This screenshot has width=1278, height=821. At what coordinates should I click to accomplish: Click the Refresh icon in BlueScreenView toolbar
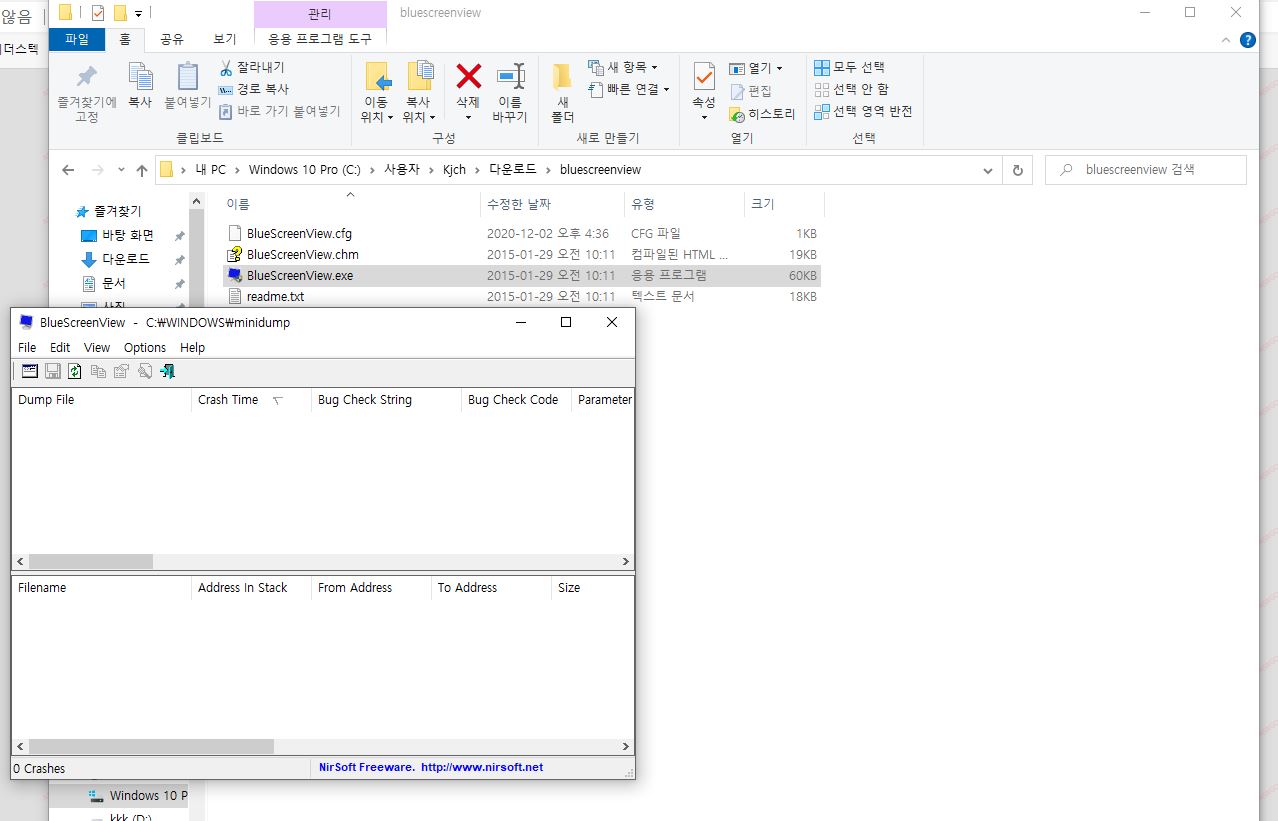coord(75,371)
